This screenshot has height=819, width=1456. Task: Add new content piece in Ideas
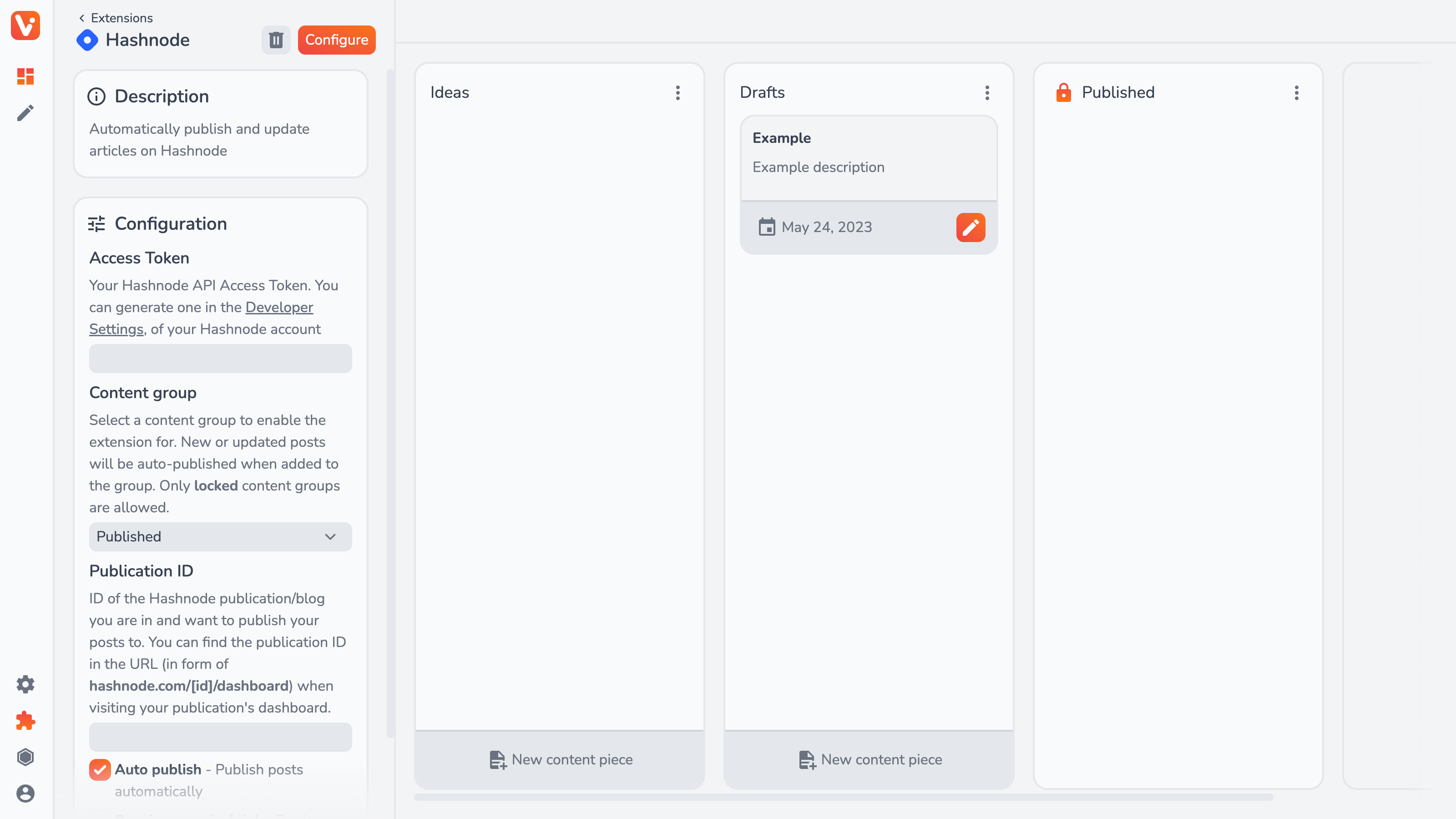(x=560, y=760)
